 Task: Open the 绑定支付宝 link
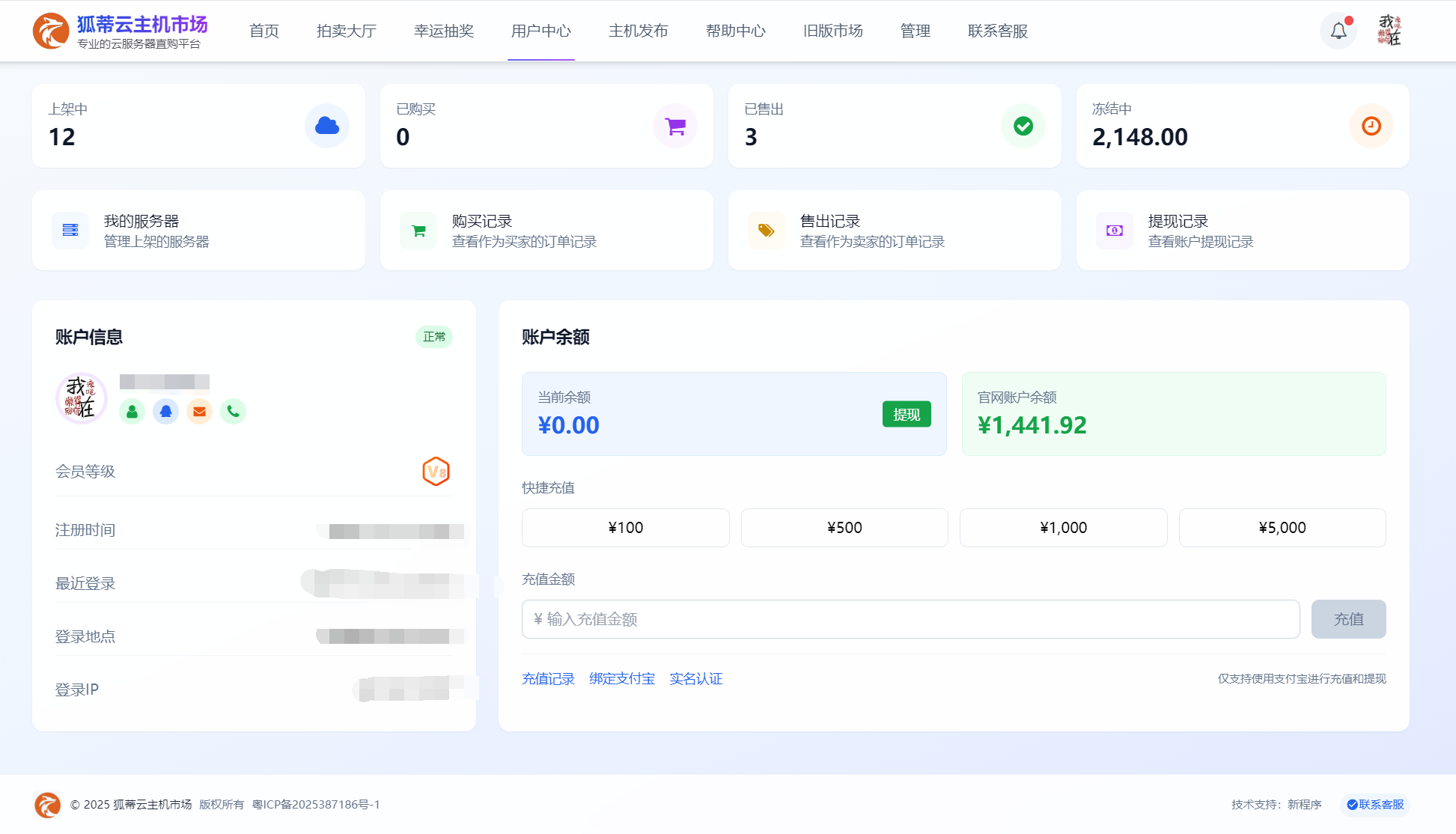pyautogui.click(x=621, y=679)
